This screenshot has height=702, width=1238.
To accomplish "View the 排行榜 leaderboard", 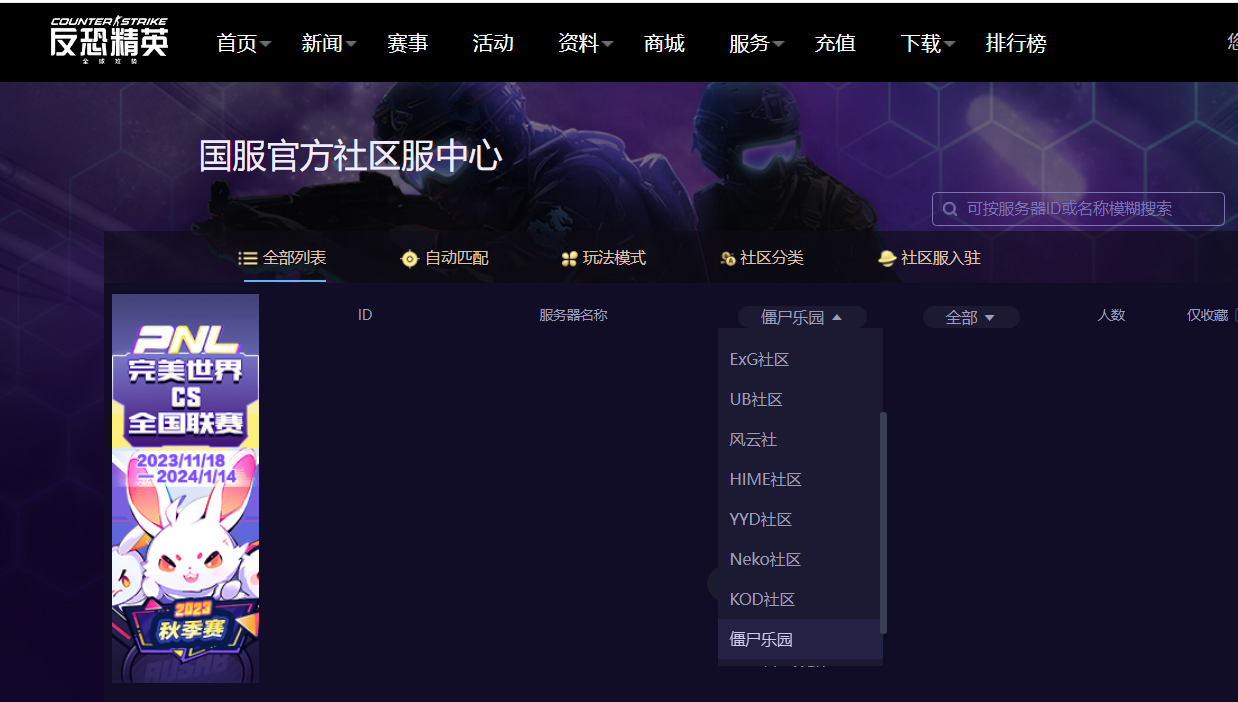I will (1016, 43).
